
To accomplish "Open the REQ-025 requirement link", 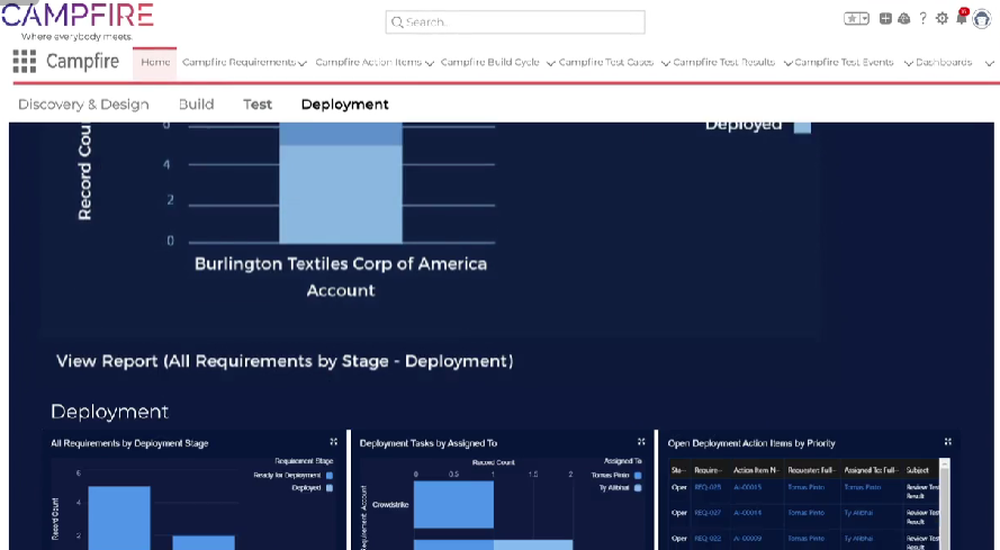I will pos(708,487).
